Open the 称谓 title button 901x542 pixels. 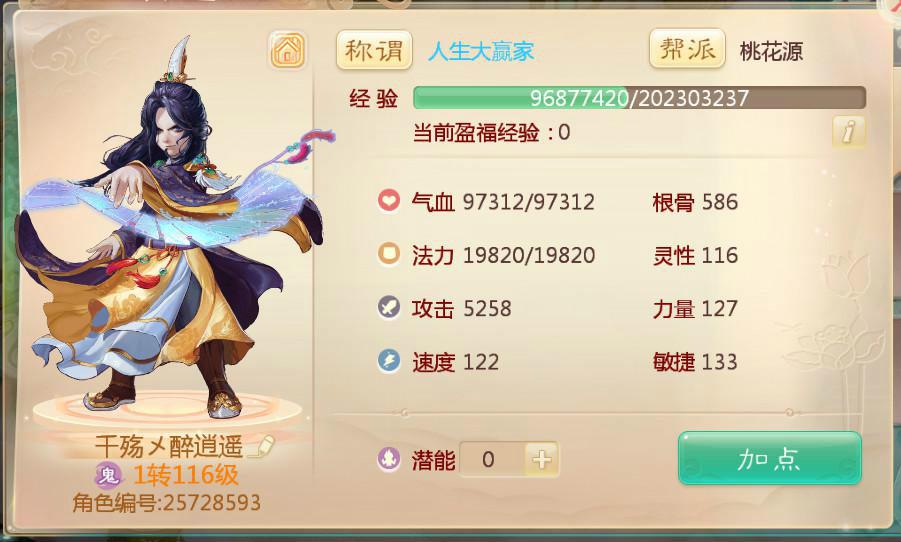point(374,51)
